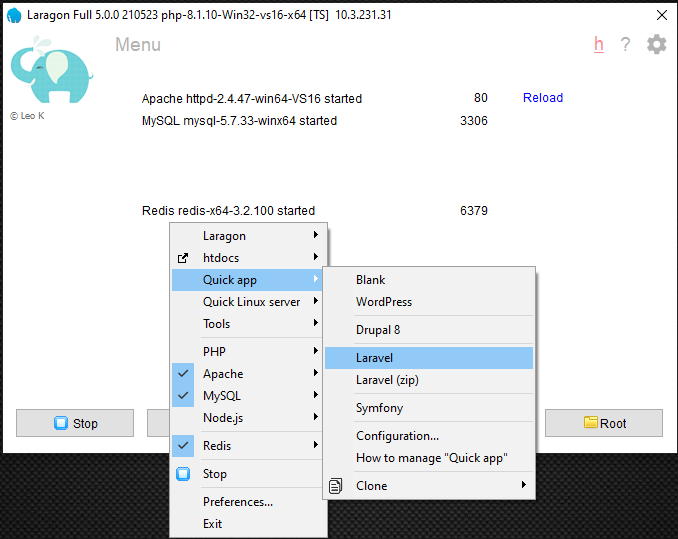This screenshot has width=678, height=539.
Task: Expand the Laragon submenu arrow
Action: pyautogui.click(x=316, y=235)
